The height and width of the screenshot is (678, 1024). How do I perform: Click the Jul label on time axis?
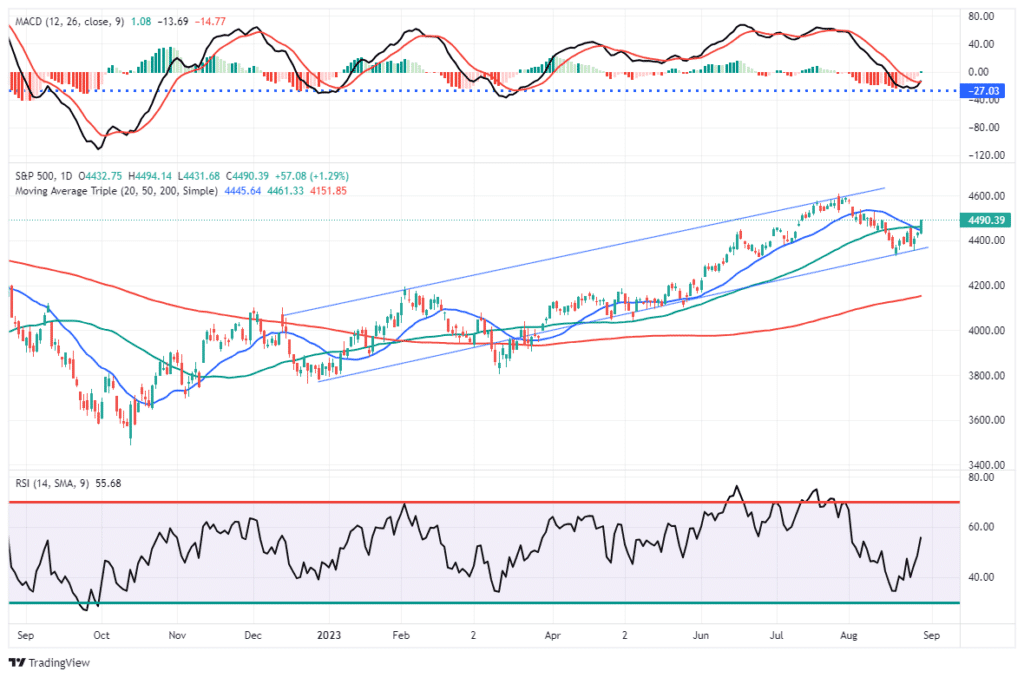tap(776, 636)
